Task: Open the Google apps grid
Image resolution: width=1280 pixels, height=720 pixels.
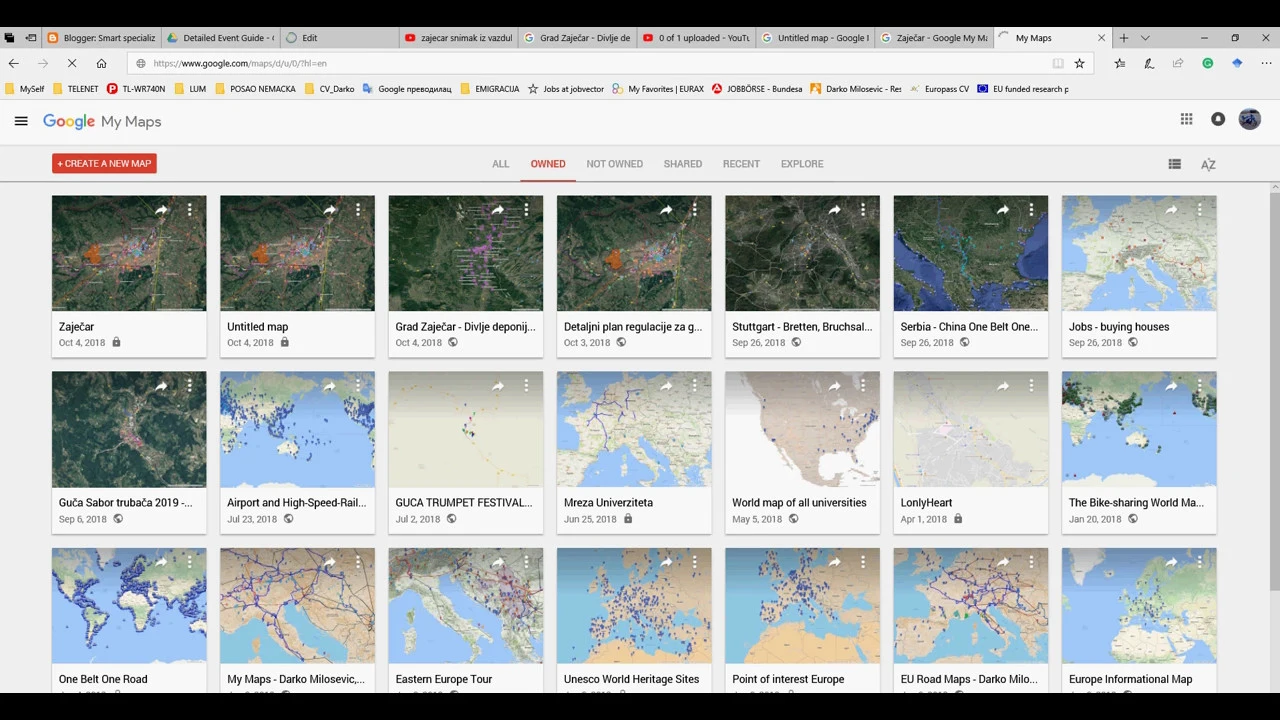Action: (1186, 119)
